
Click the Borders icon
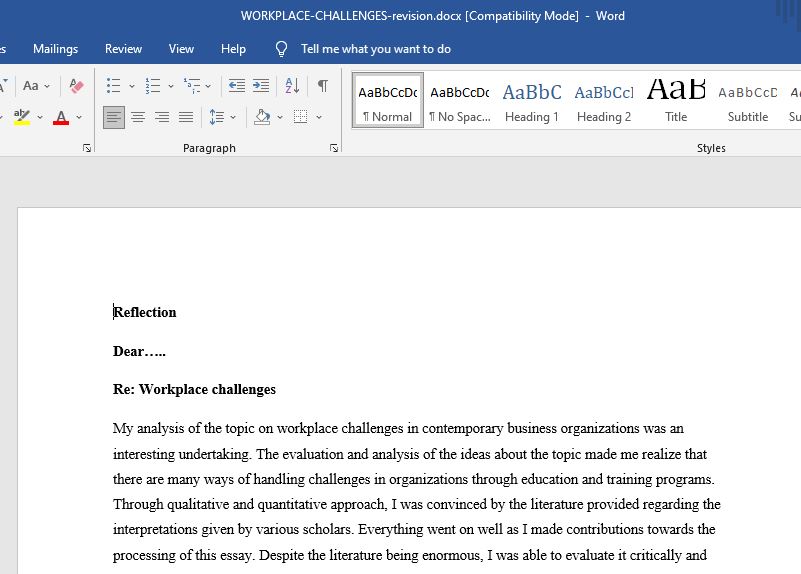click(300, 117)
